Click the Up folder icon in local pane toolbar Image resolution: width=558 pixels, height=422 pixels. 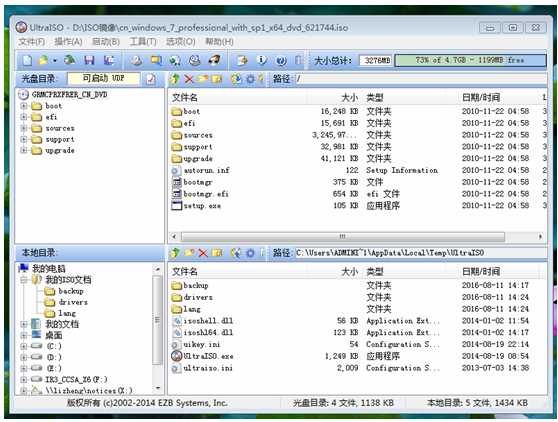tap(175, 253)
